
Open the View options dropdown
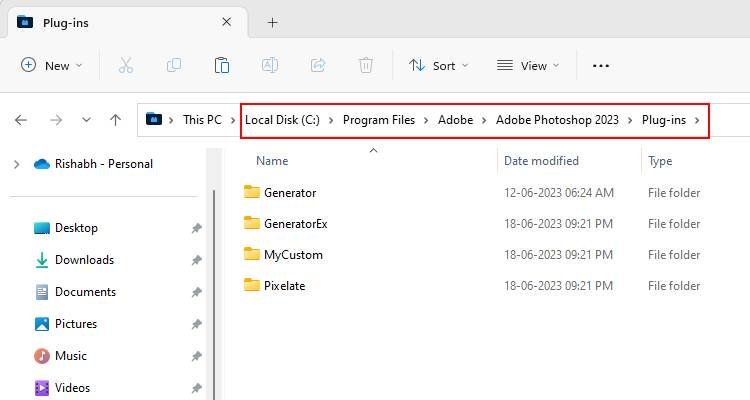click(x=529, y=65)
